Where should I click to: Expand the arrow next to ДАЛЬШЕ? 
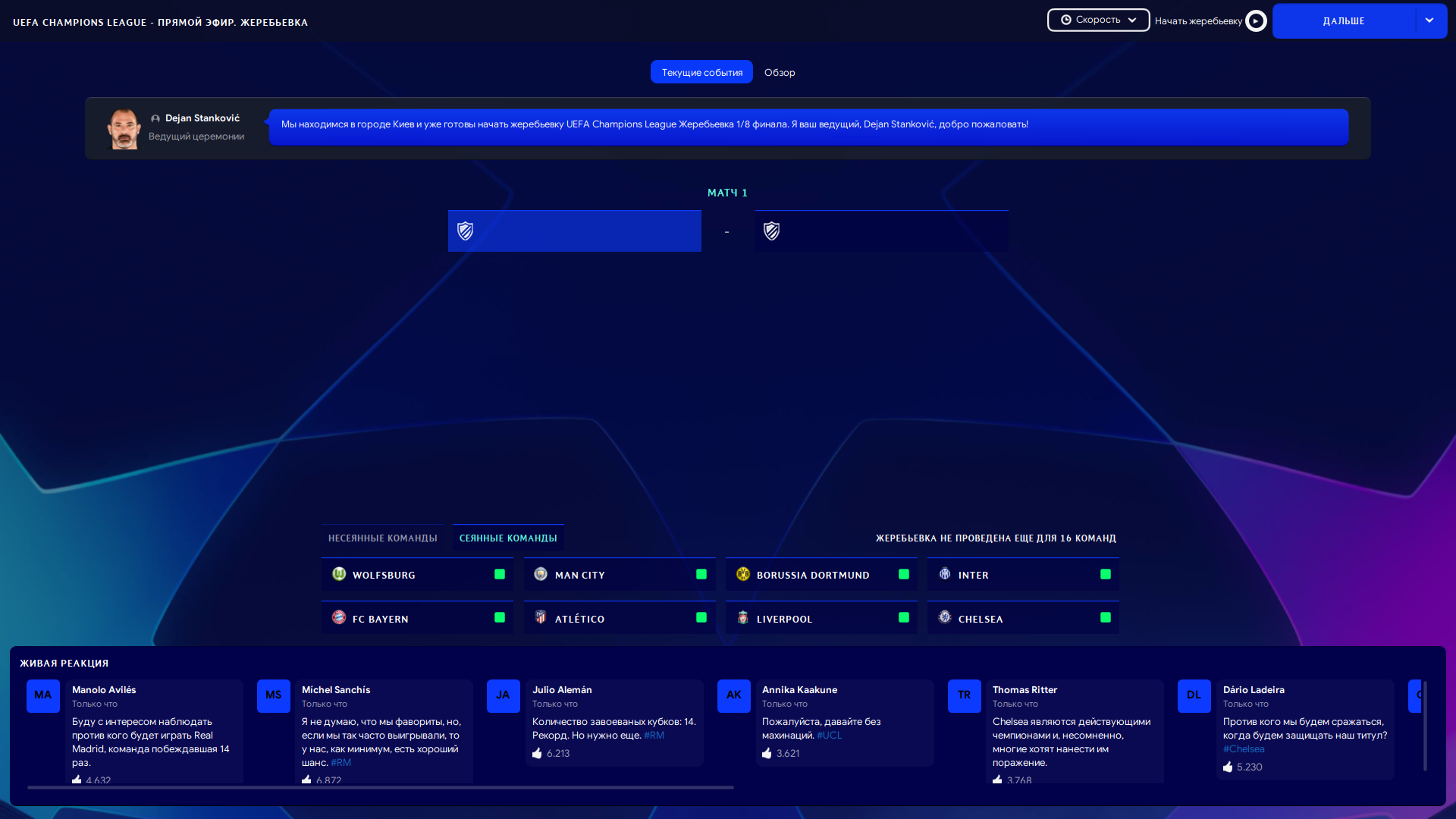click(x=1429, y=21)
